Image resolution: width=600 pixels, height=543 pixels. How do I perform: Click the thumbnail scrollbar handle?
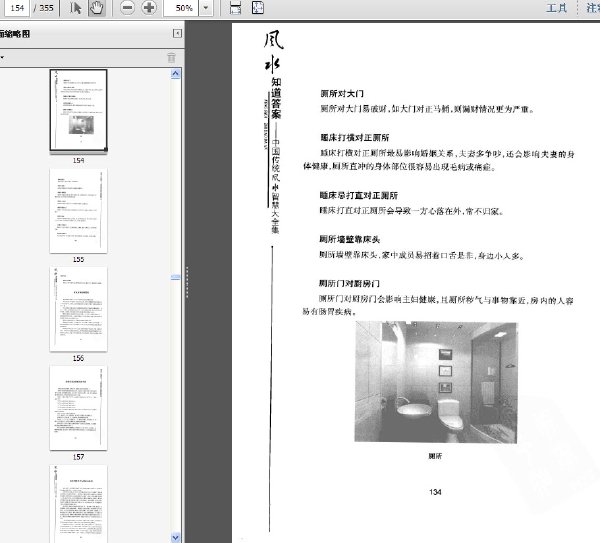click(x=175, y=277)
